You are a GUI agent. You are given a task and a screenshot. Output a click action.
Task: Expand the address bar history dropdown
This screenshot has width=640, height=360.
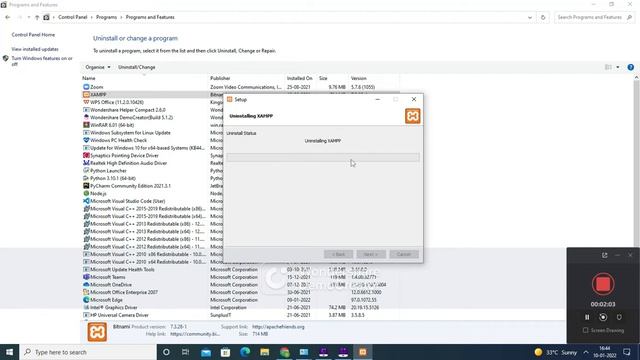point(530,17)
